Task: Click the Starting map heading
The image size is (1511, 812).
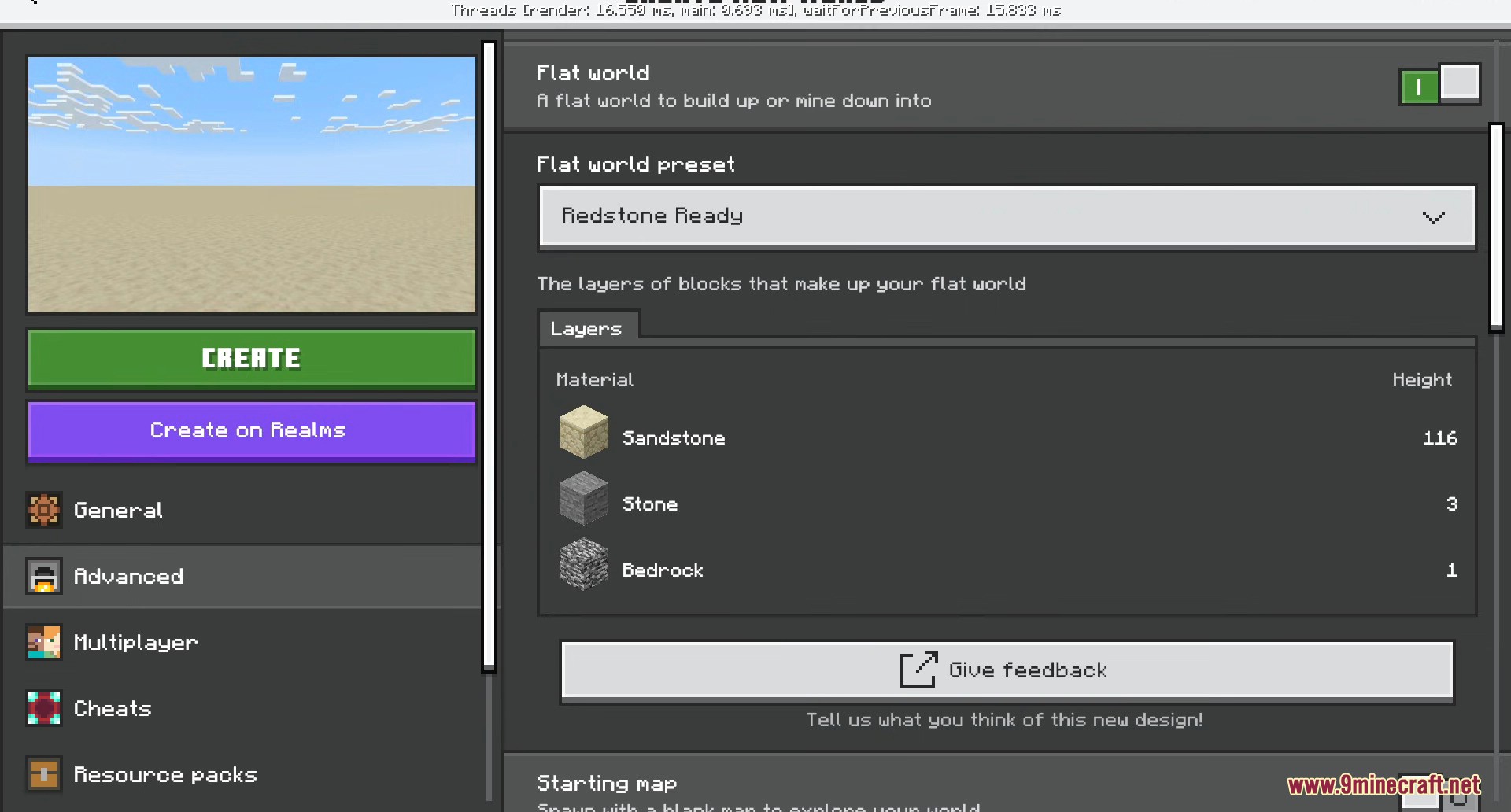Action: 607,784
